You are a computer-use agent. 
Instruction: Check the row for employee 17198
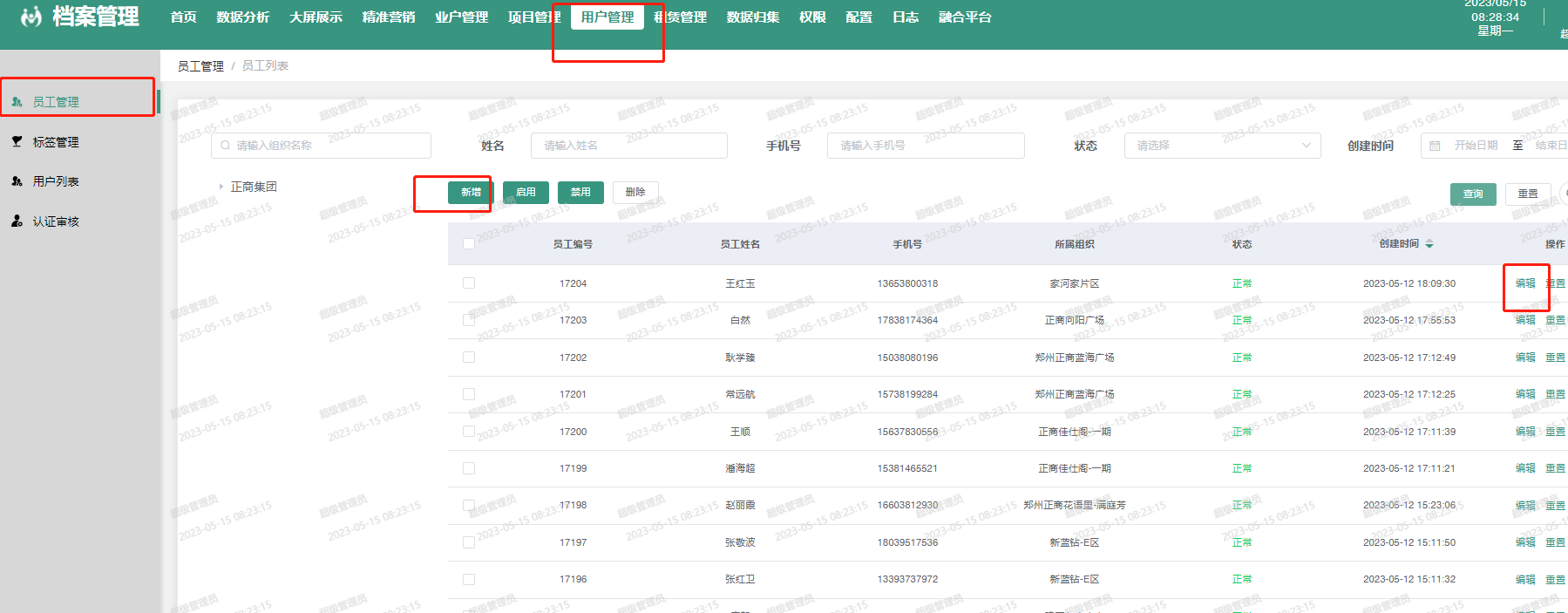[469, 505]
